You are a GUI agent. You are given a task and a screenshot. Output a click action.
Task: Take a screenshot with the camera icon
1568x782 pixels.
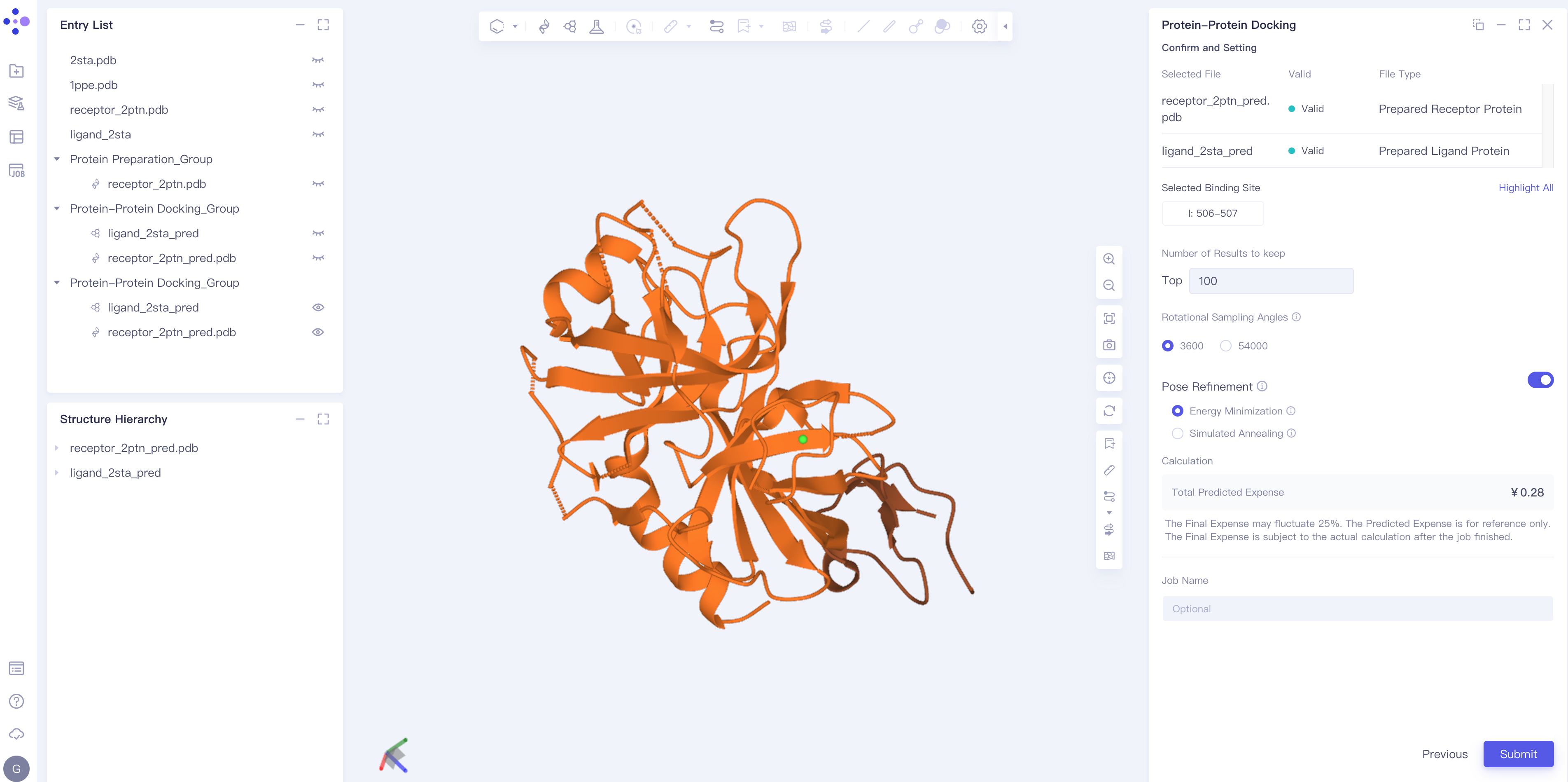1109,345
